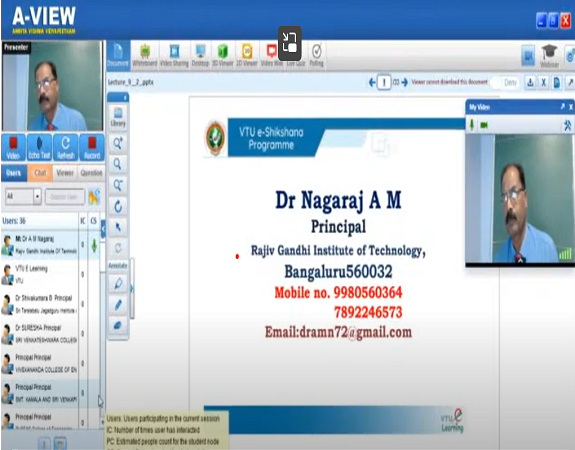
Task: Open the Polling tool
Action: [316, 55]
